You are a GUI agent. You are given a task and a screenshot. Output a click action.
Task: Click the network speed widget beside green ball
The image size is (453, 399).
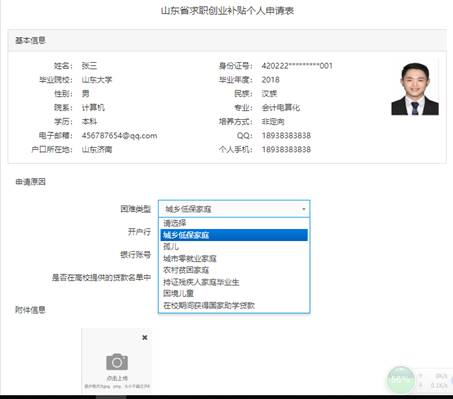click(433, 380)
